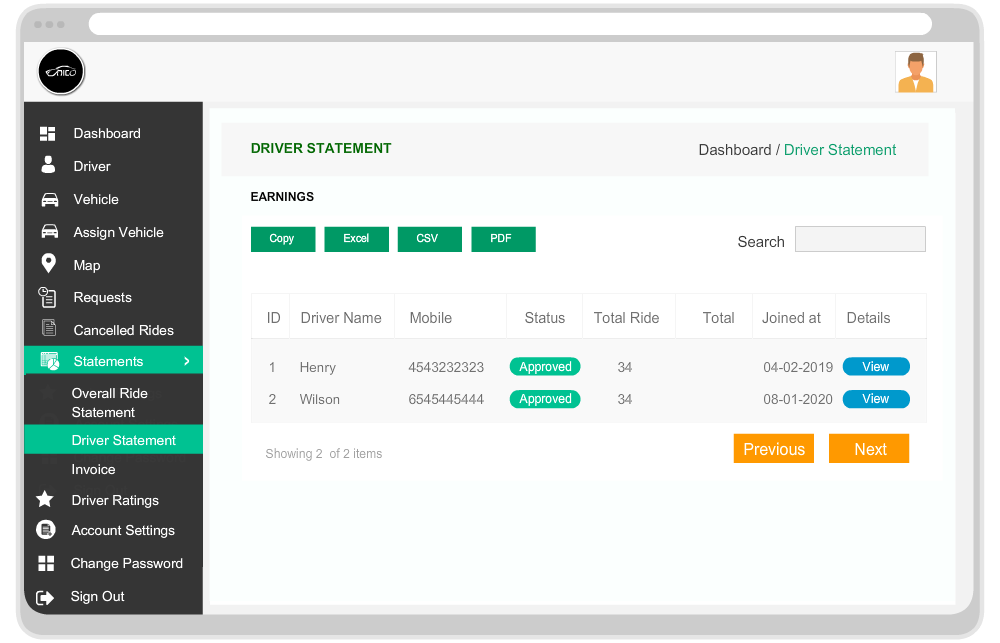This screenshot has width=1000, height=643.
Task: Click the Account Settings circle icon
Action: [46, 529]
